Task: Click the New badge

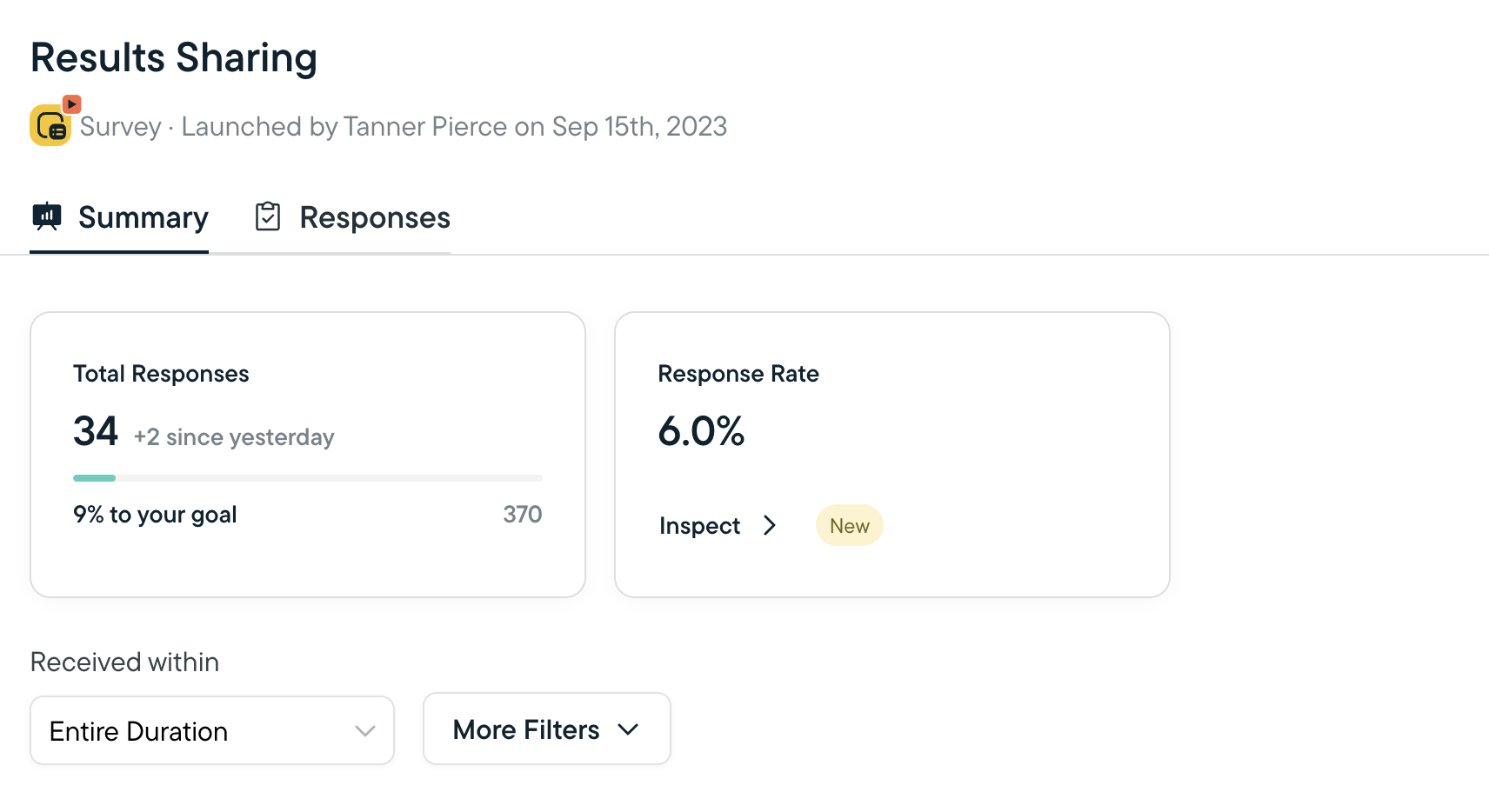Action: [x=849, y=526]
